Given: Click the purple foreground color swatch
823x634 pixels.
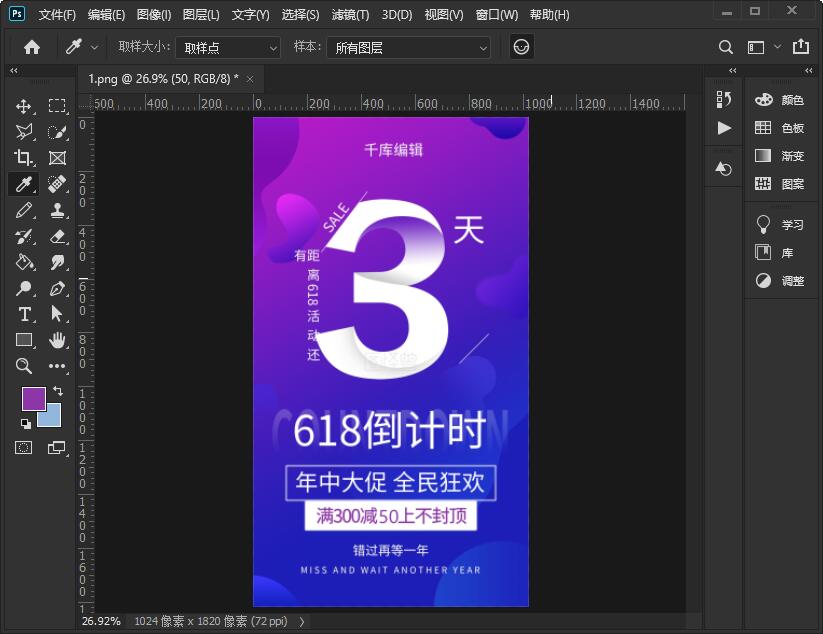Looking at the screenshot, I should (32, 397).
